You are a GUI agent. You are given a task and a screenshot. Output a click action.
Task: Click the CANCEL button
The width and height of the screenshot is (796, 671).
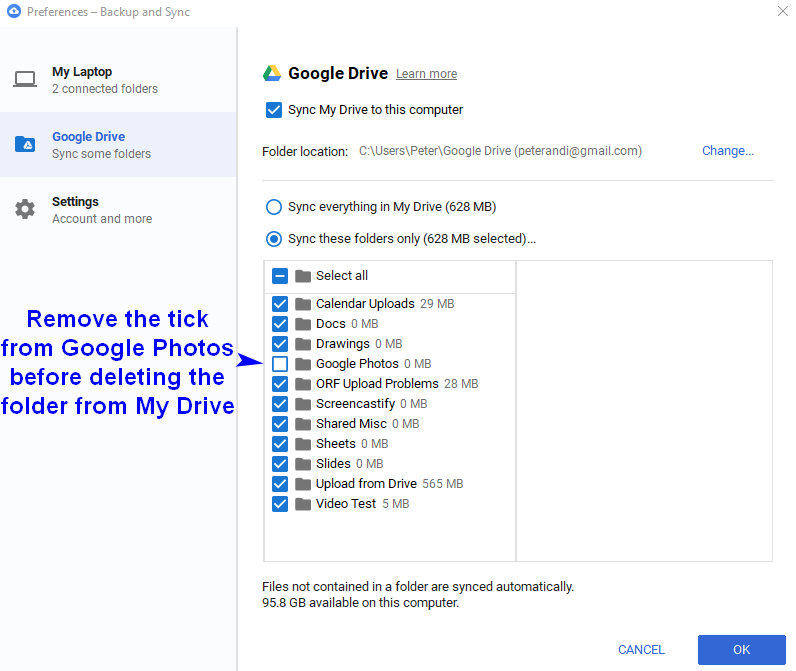[641, 650]
